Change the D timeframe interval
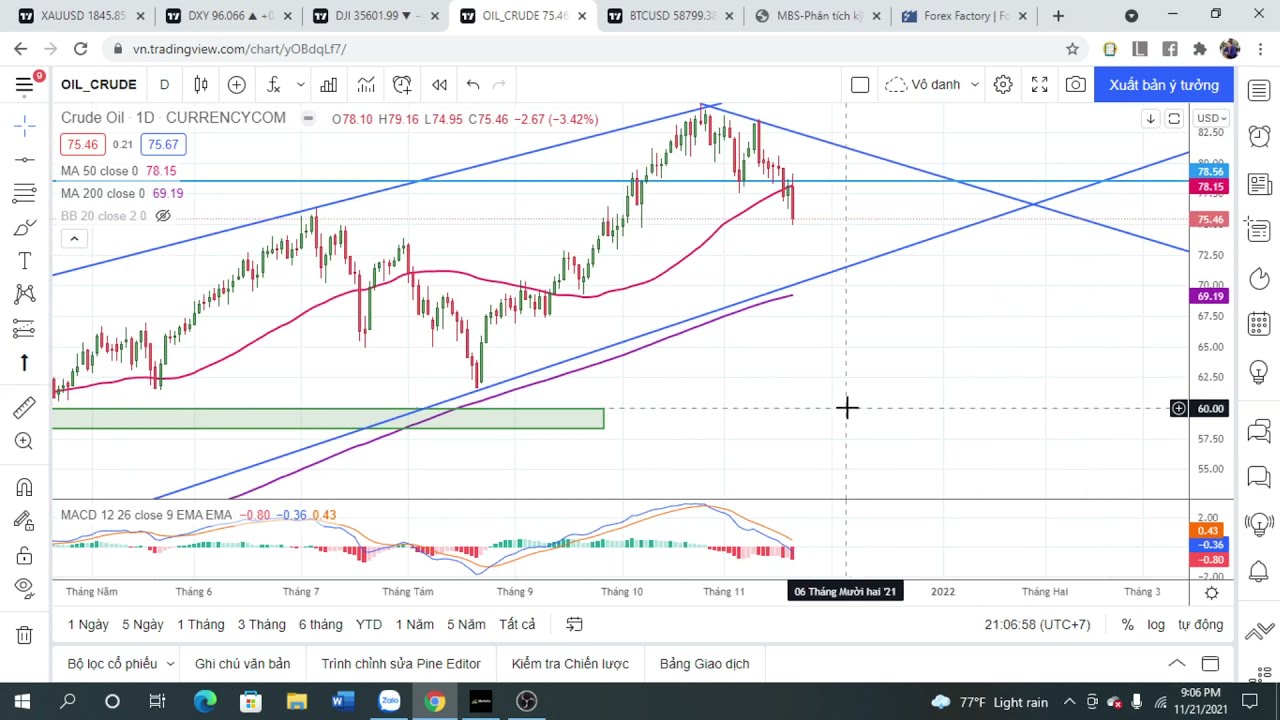 pos(164,85)
